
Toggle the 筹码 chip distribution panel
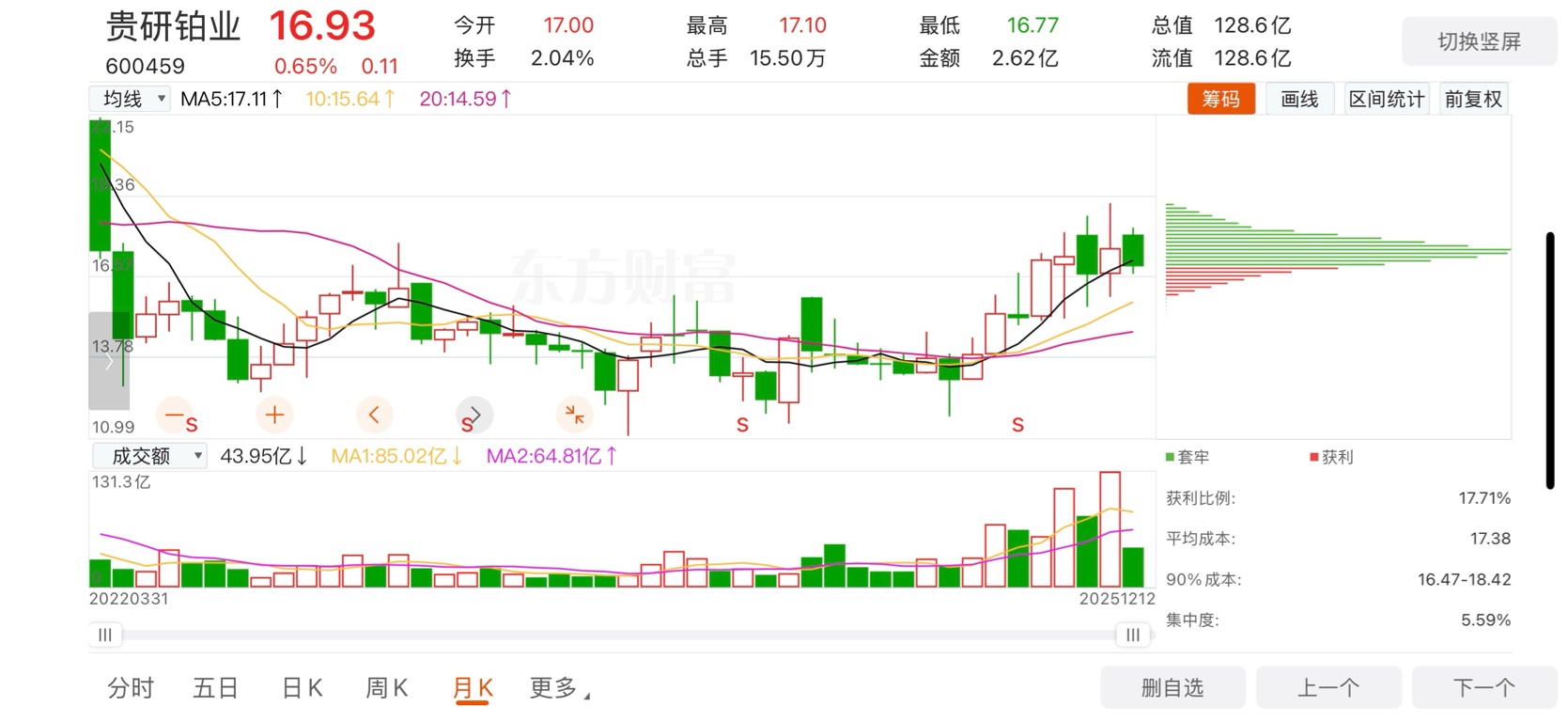tap(1221, 99)
